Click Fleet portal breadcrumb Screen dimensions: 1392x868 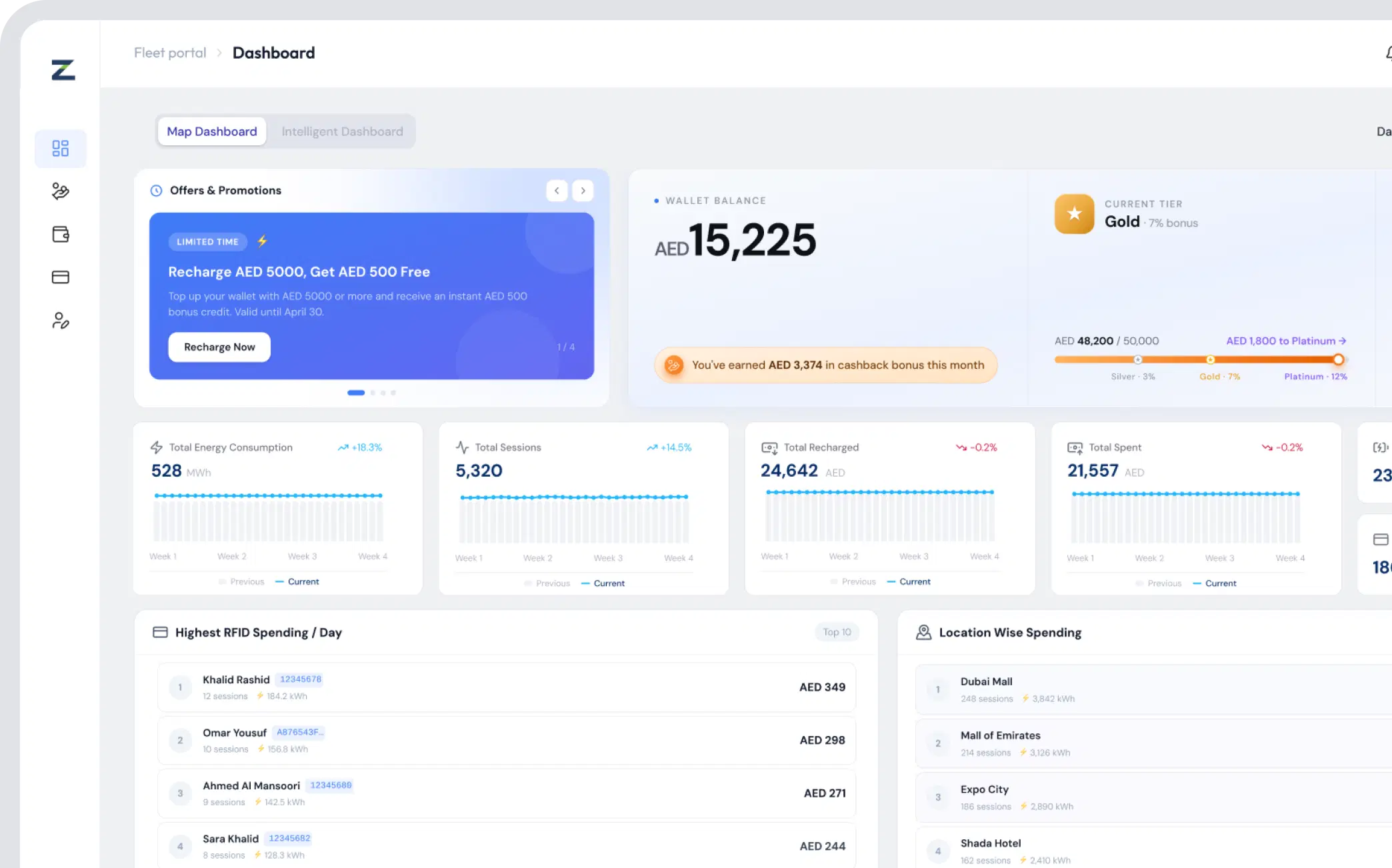[170, 53]
